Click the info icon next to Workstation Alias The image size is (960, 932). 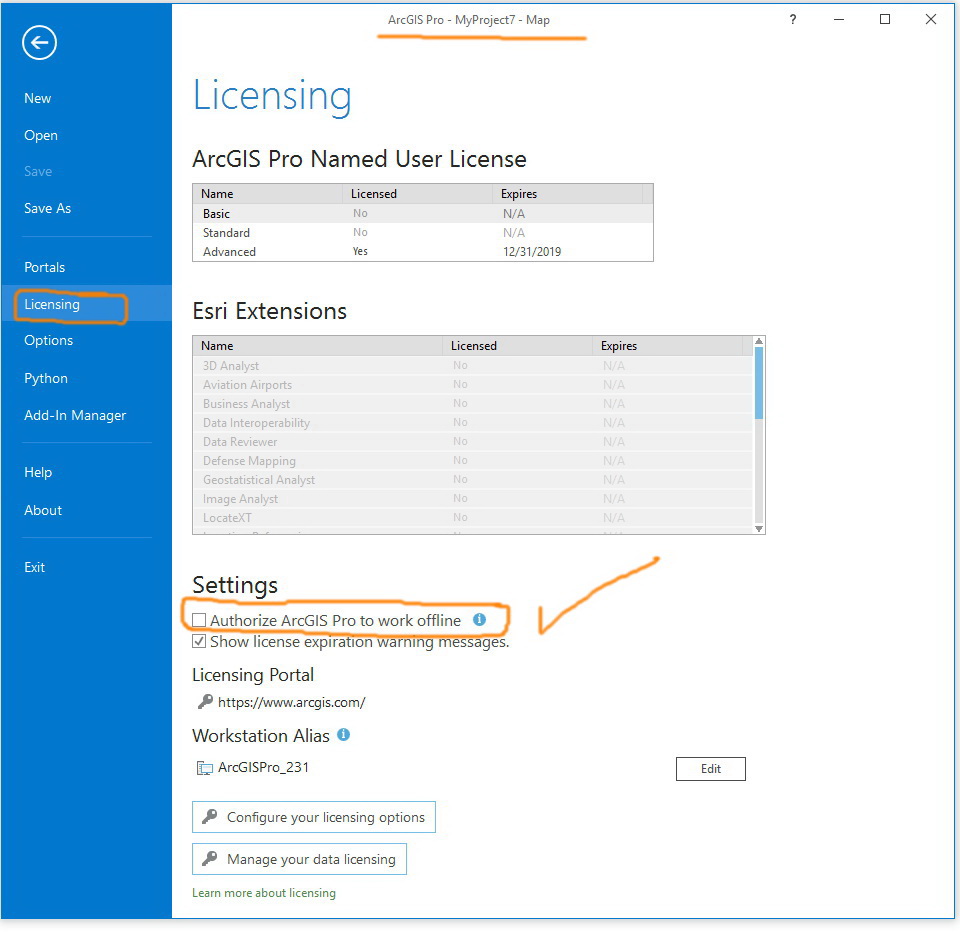coord(343,734)
